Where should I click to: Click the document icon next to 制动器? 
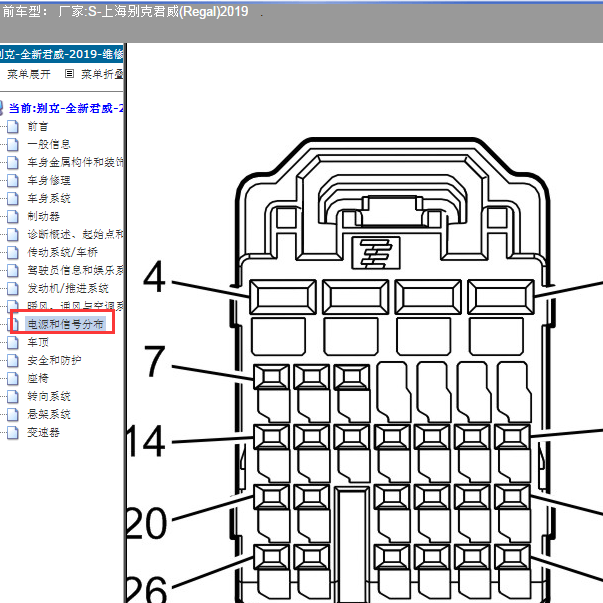[x=13, y=217]
